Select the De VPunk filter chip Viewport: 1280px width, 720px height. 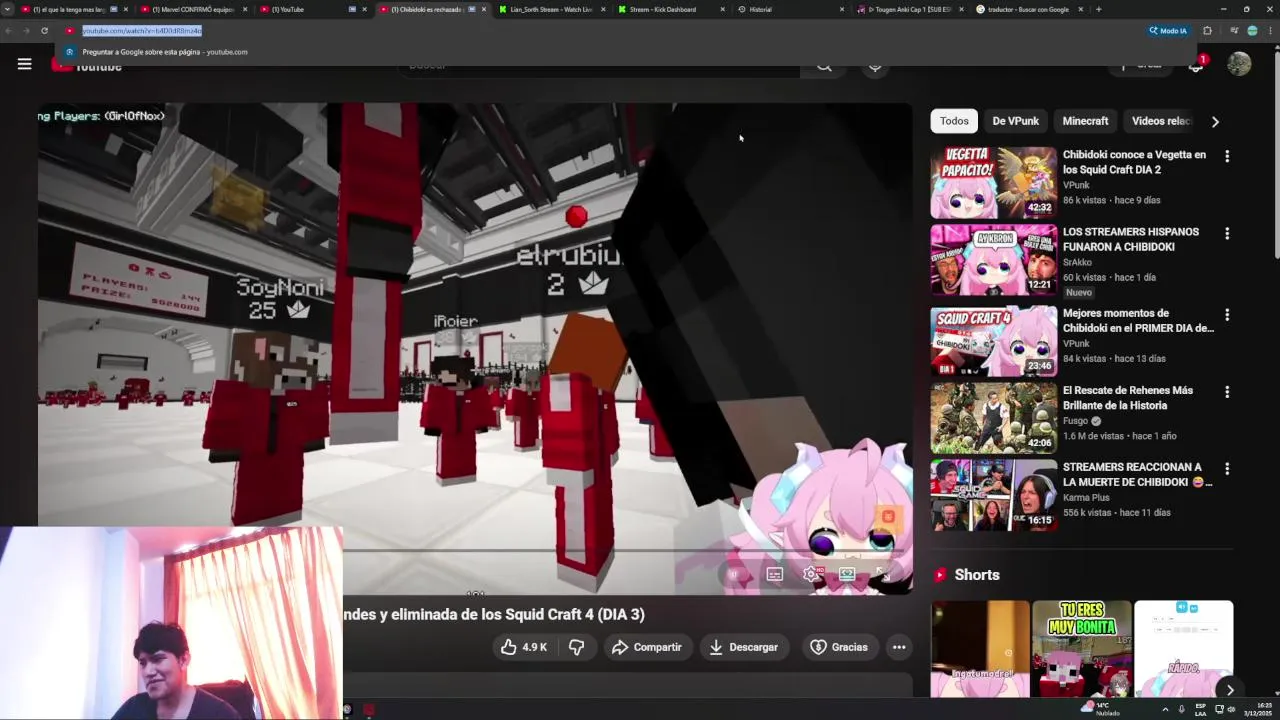click(1015, 121)
